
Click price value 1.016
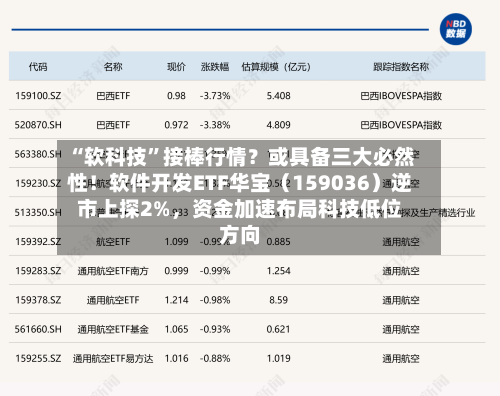tap(176, 358)
